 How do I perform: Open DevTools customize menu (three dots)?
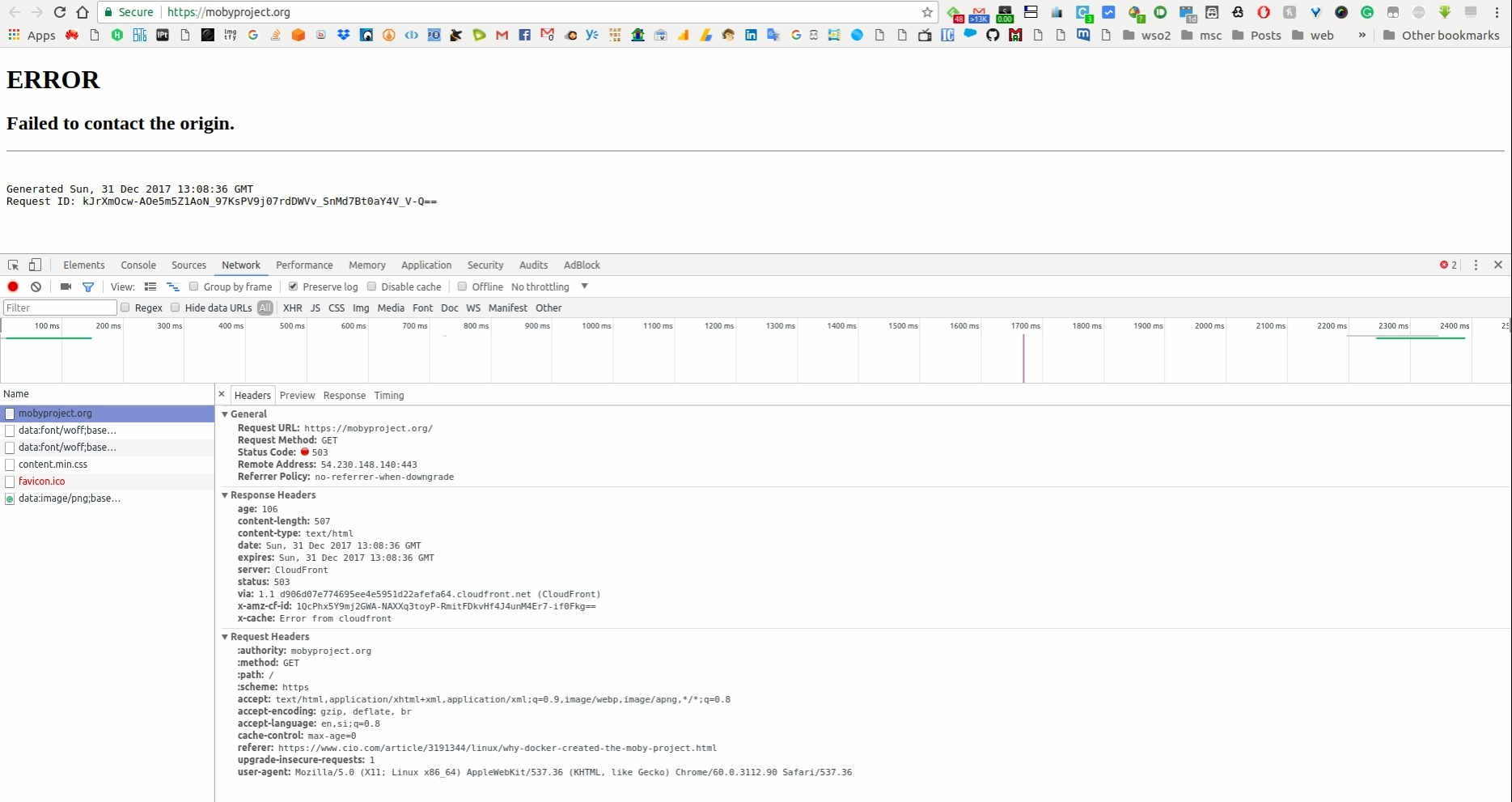1476,265
